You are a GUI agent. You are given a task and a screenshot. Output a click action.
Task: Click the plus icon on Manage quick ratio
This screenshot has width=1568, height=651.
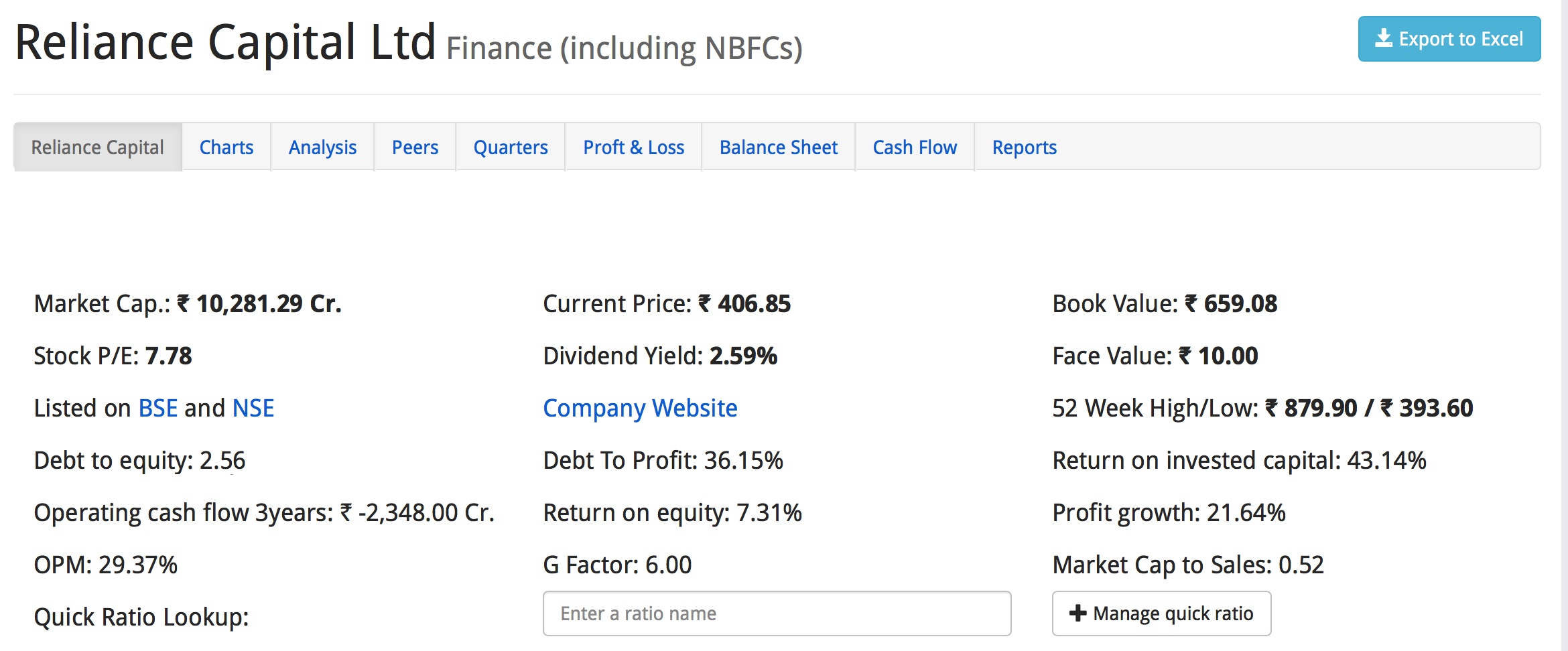pos(1077,613)
